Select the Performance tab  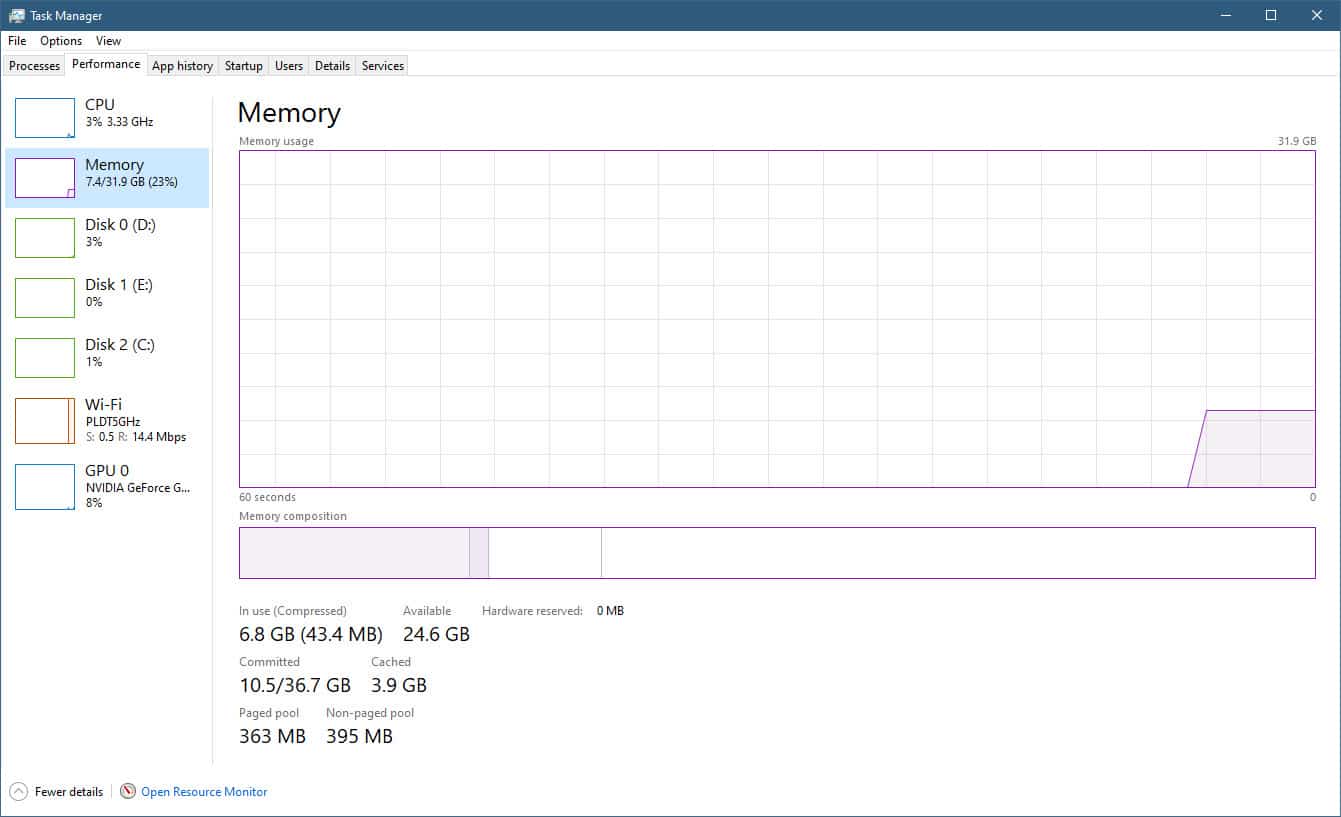pos(106,64)
